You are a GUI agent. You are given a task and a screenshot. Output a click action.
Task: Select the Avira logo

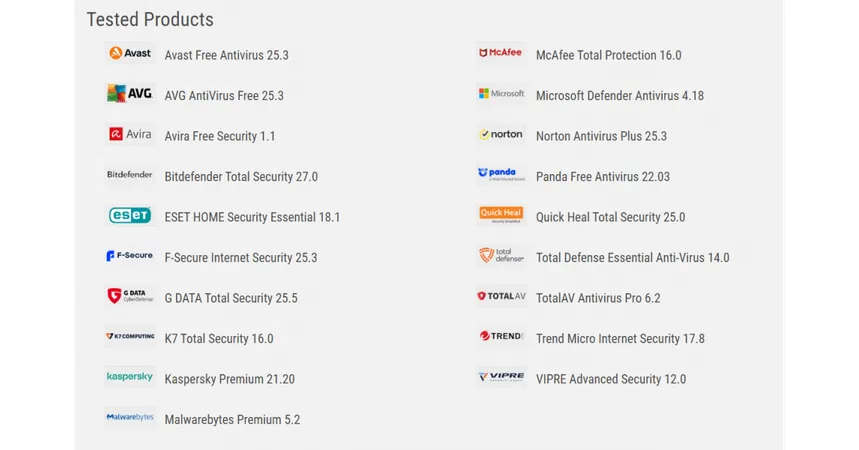pos(130,134)
